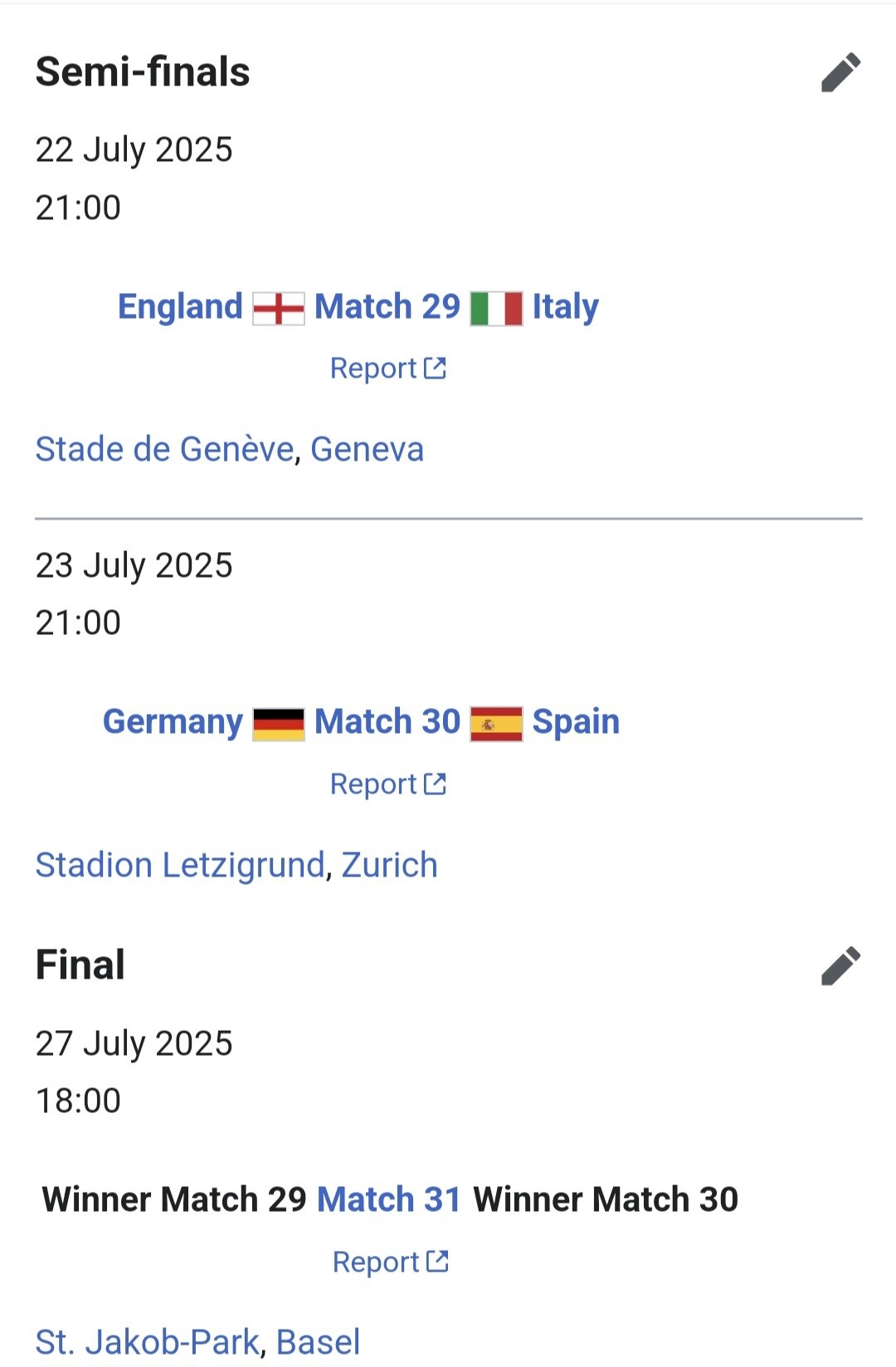Open the Match 30 link
Image resolution: width=896 pixels, height=1367 pixels.
click(387, 721)
